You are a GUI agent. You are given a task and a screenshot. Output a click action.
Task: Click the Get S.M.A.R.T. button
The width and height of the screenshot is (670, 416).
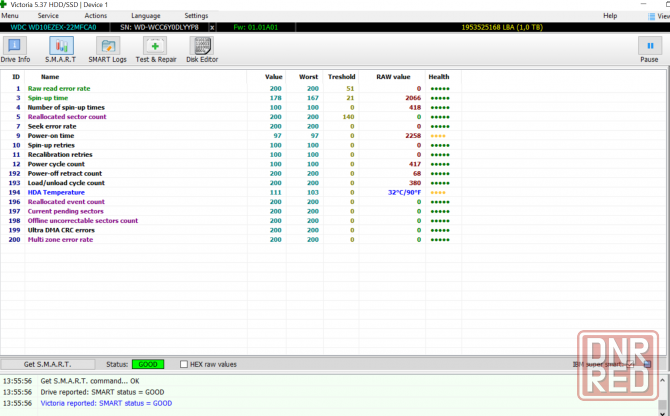47,364
